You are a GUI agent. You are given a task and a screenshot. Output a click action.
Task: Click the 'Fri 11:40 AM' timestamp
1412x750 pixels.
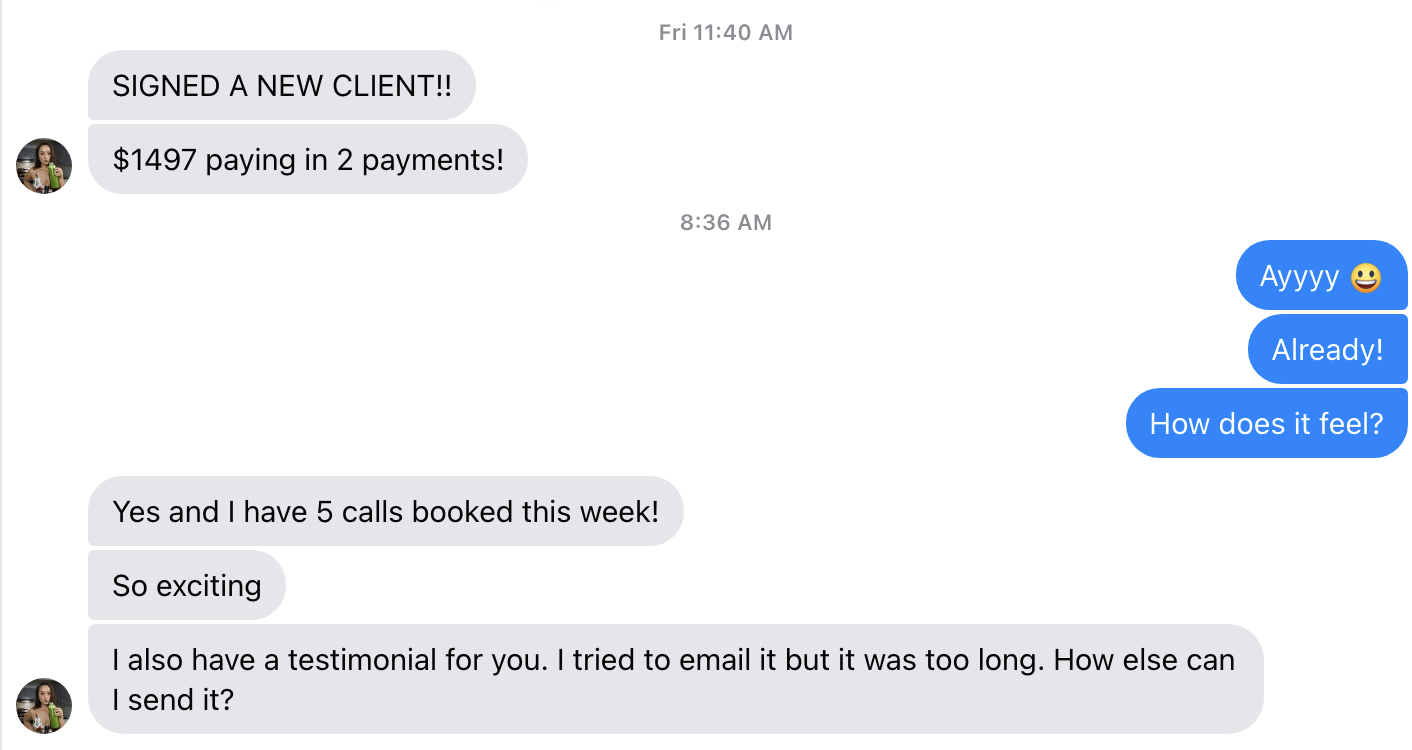pos(726,32)
